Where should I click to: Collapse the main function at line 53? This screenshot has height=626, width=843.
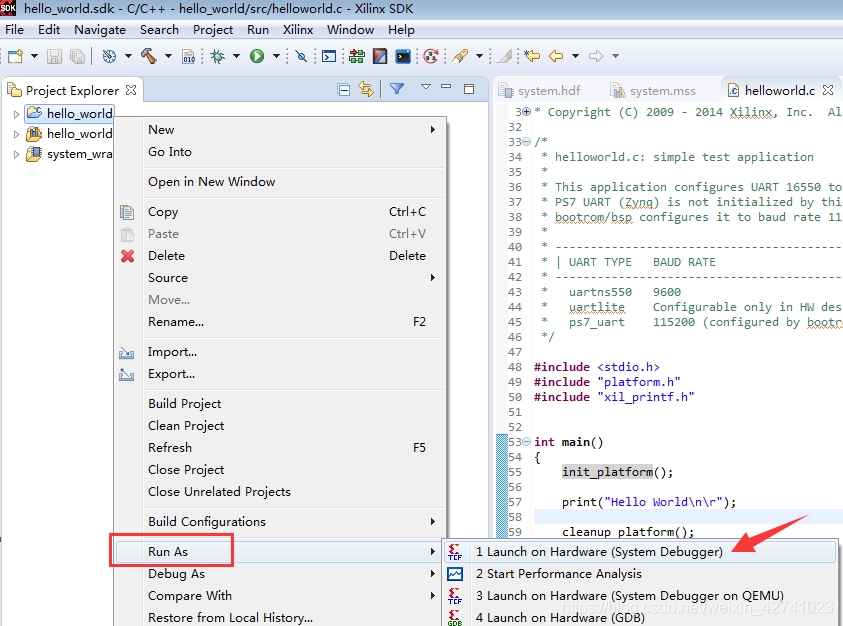coord(527,442)
